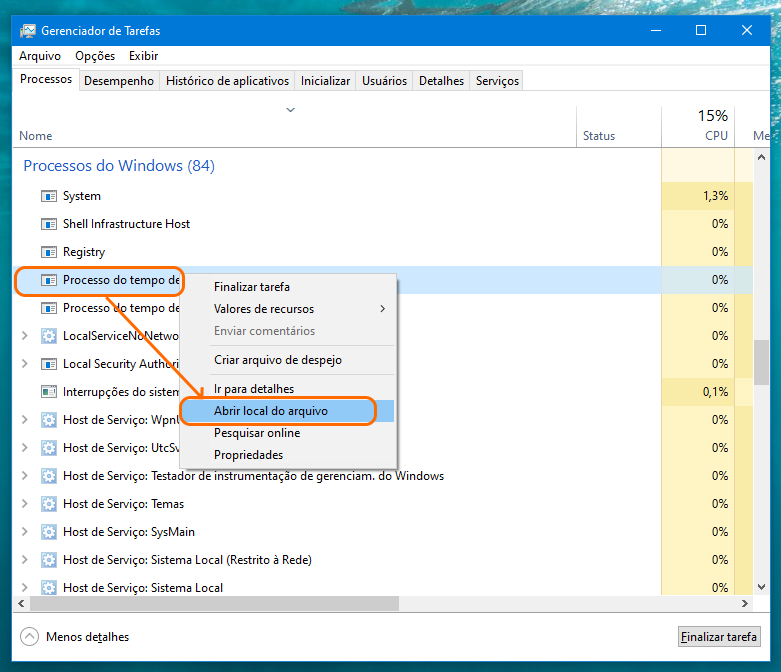Click the LocalServiceNoNetwork gear icon
Image resolution: width=781 pixels, height=672 pixels.
click(48, 336)
